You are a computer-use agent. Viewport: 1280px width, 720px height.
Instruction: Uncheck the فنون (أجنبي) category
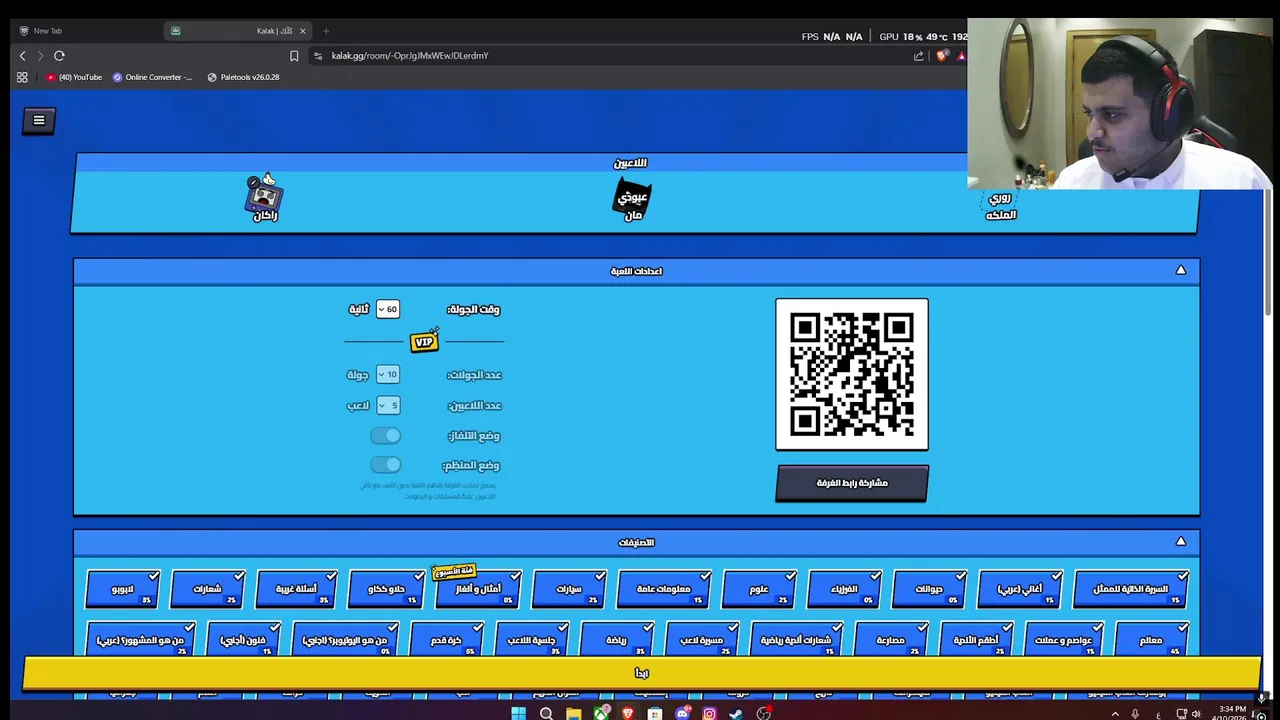(243, 640)
